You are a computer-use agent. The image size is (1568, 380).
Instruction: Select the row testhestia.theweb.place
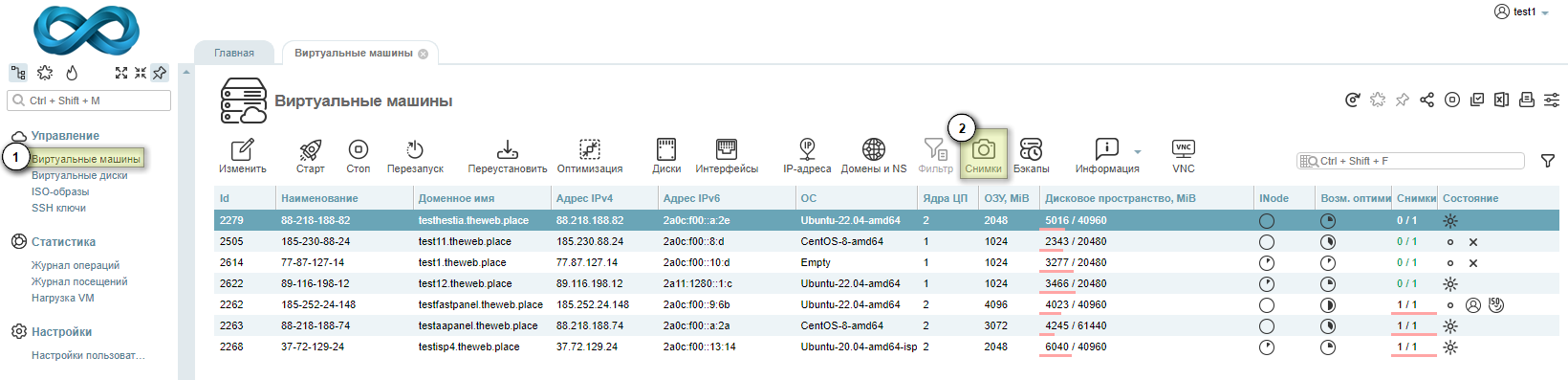click(x=886, y=220)
